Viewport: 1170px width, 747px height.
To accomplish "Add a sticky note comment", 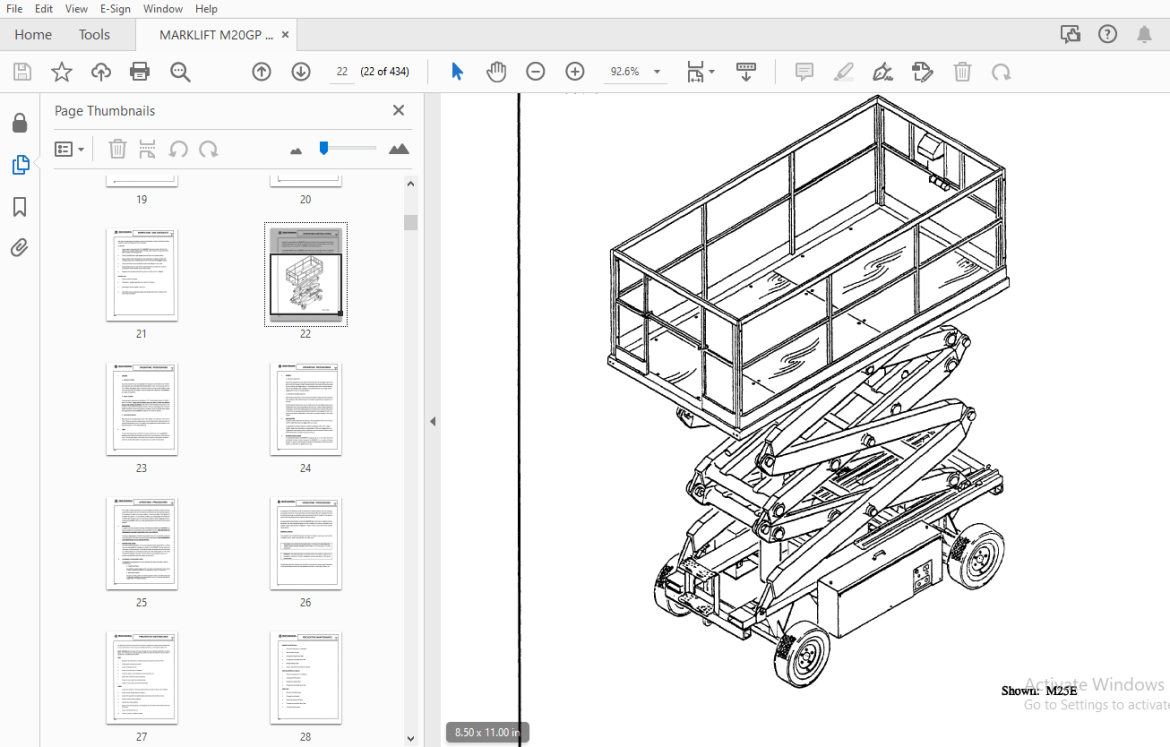I will pos(804,72).
